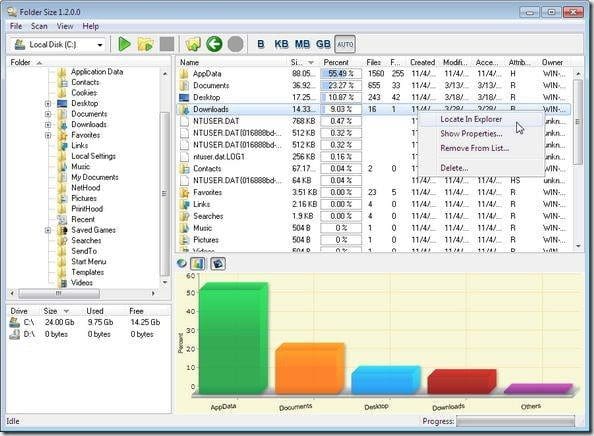
Task: Click the third chart options icon
Action: 218,263
